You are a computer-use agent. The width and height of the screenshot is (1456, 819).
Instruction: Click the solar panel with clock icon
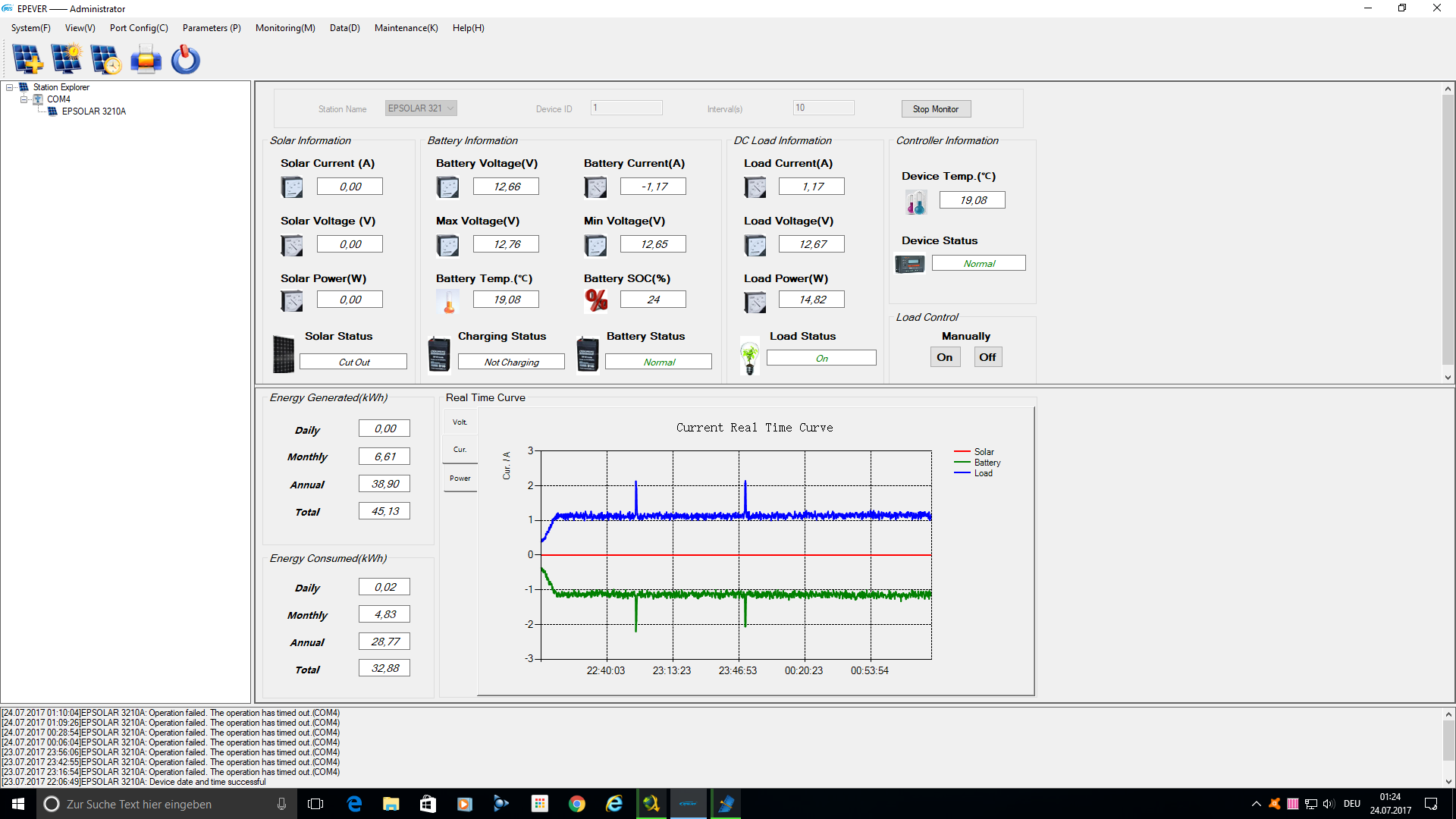pyautogui.click(x=105, y=59)
